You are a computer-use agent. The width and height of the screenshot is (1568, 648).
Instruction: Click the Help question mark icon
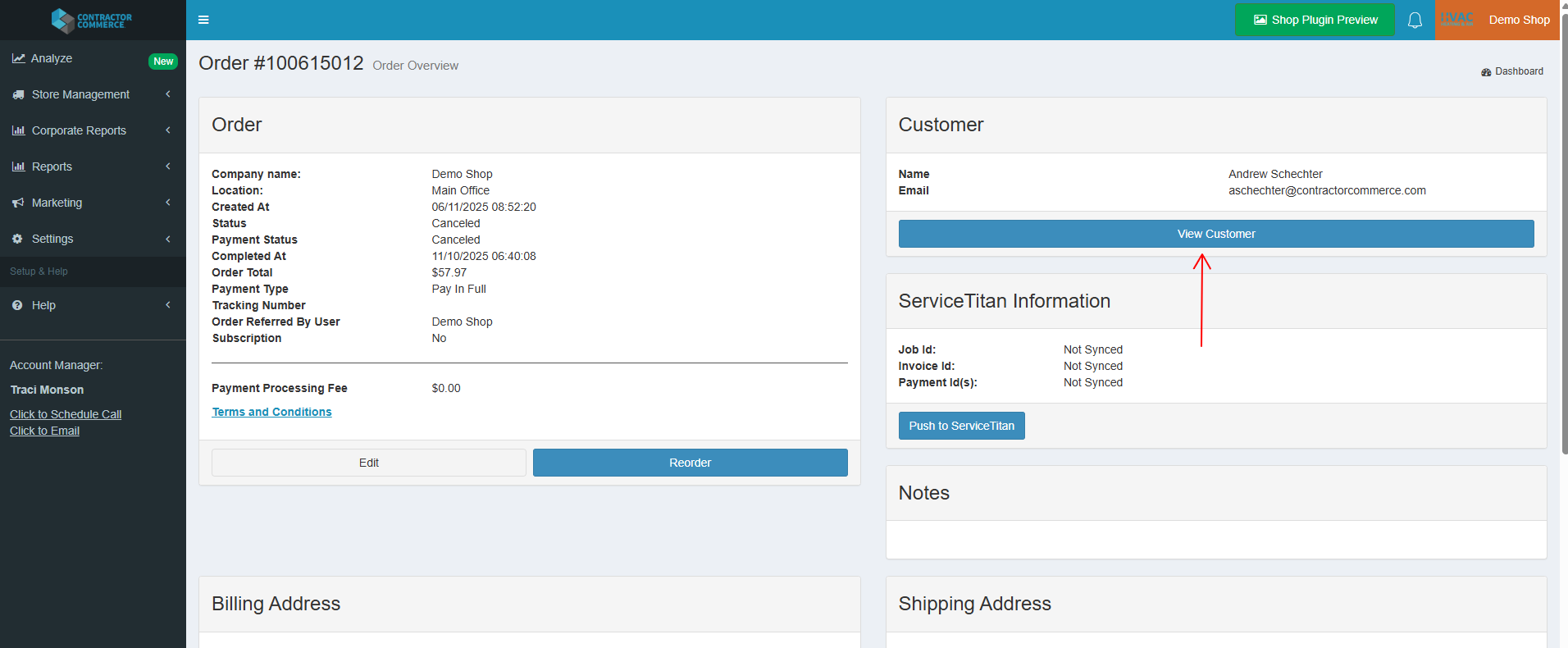click(18, 305)
